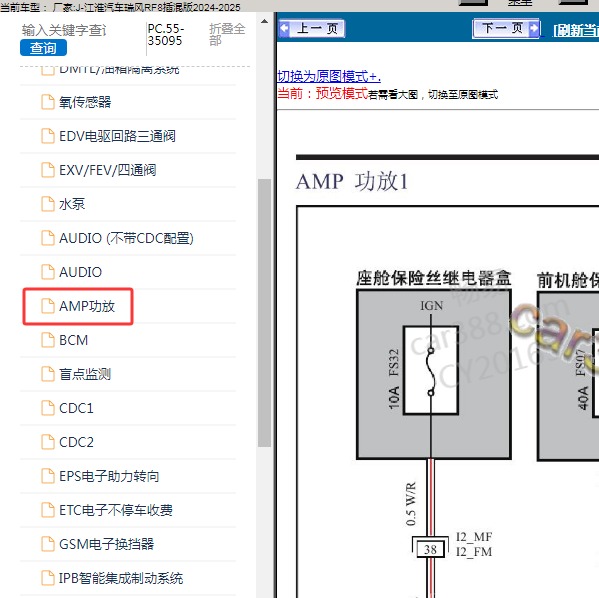This screenshot has height=598, width=599.
Task: Click the refresh current page link
Action: coord(576,30)
